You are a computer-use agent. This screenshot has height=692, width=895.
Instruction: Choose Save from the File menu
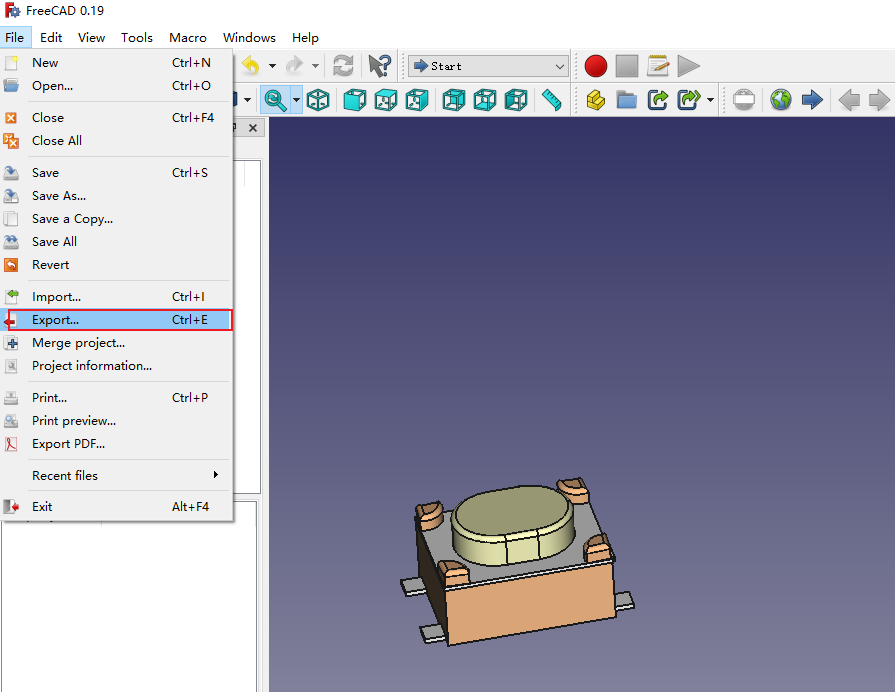click(x=116, y=172)
